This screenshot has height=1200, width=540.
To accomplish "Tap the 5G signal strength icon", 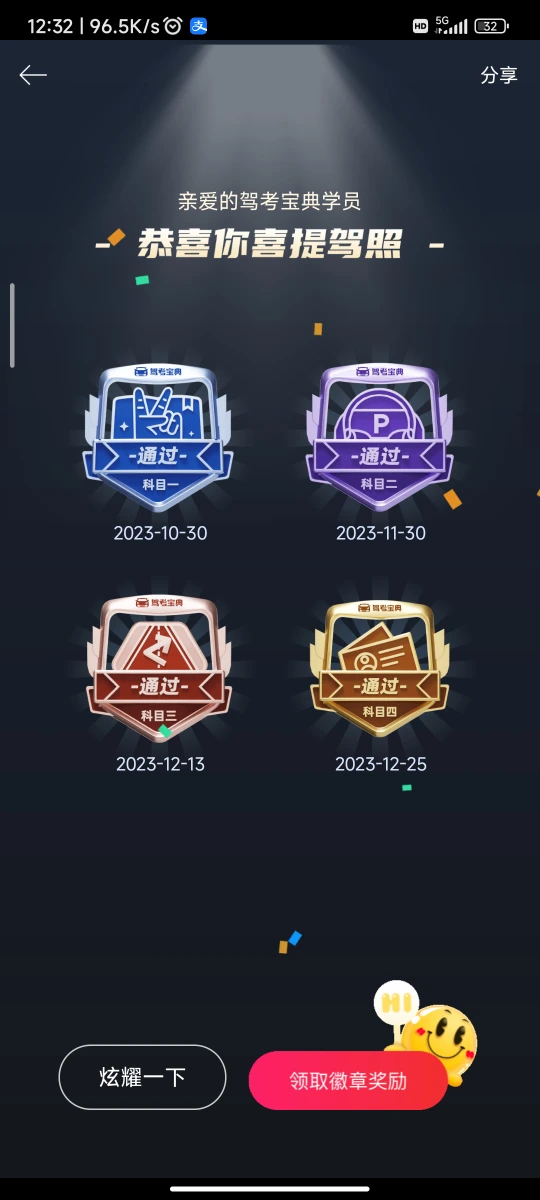I will coord(451,26).
